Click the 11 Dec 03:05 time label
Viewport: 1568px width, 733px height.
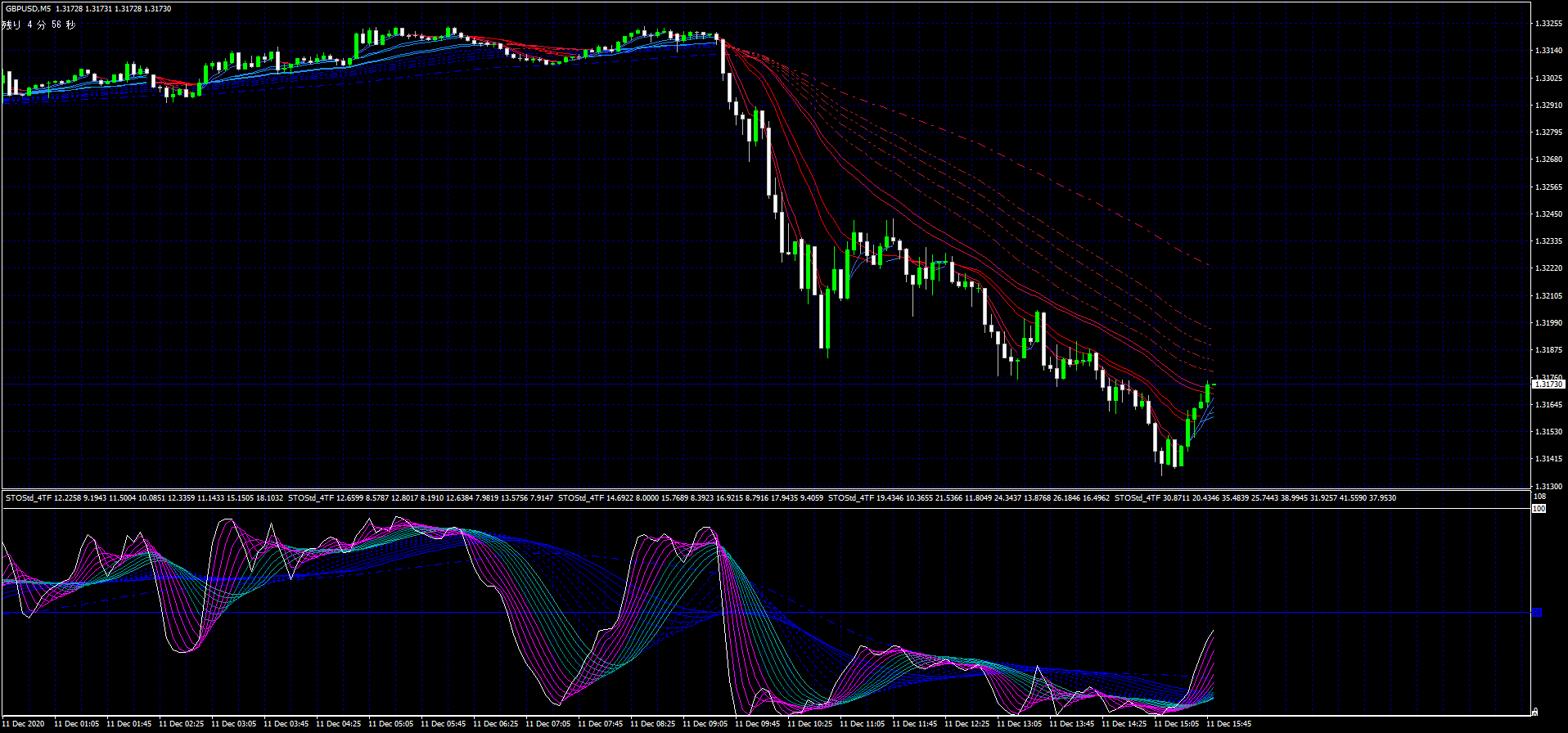[233, 724]
